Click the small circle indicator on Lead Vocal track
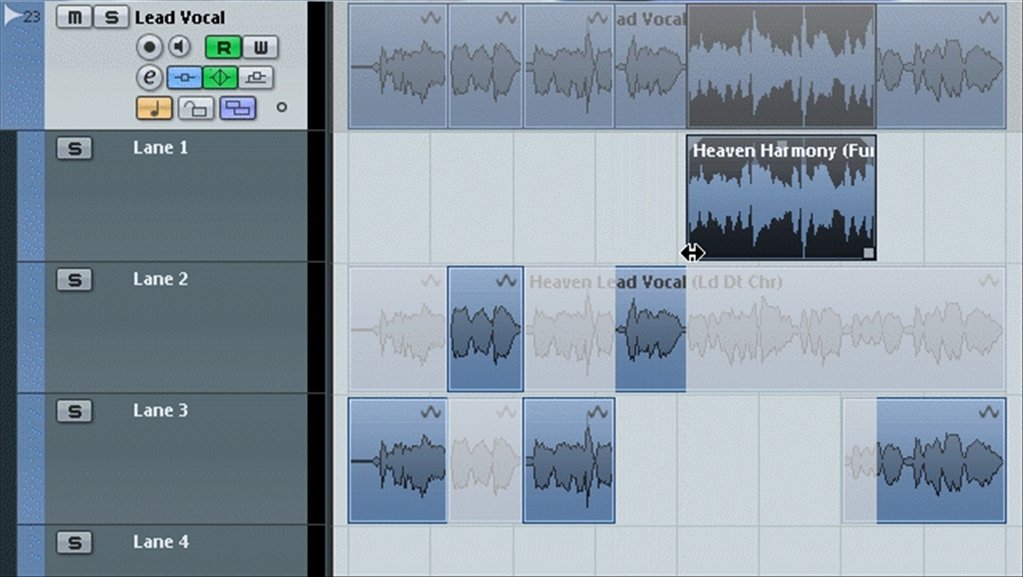This screenshot has width=1023, height=577. point(281,107)
